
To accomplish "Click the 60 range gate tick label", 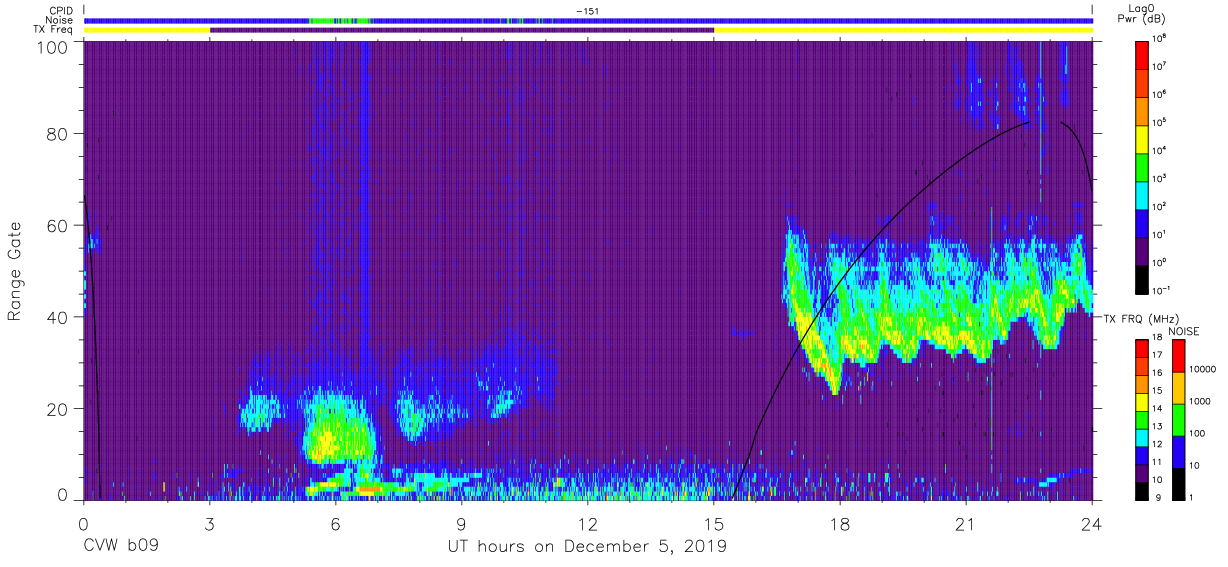I will (57, 226).
